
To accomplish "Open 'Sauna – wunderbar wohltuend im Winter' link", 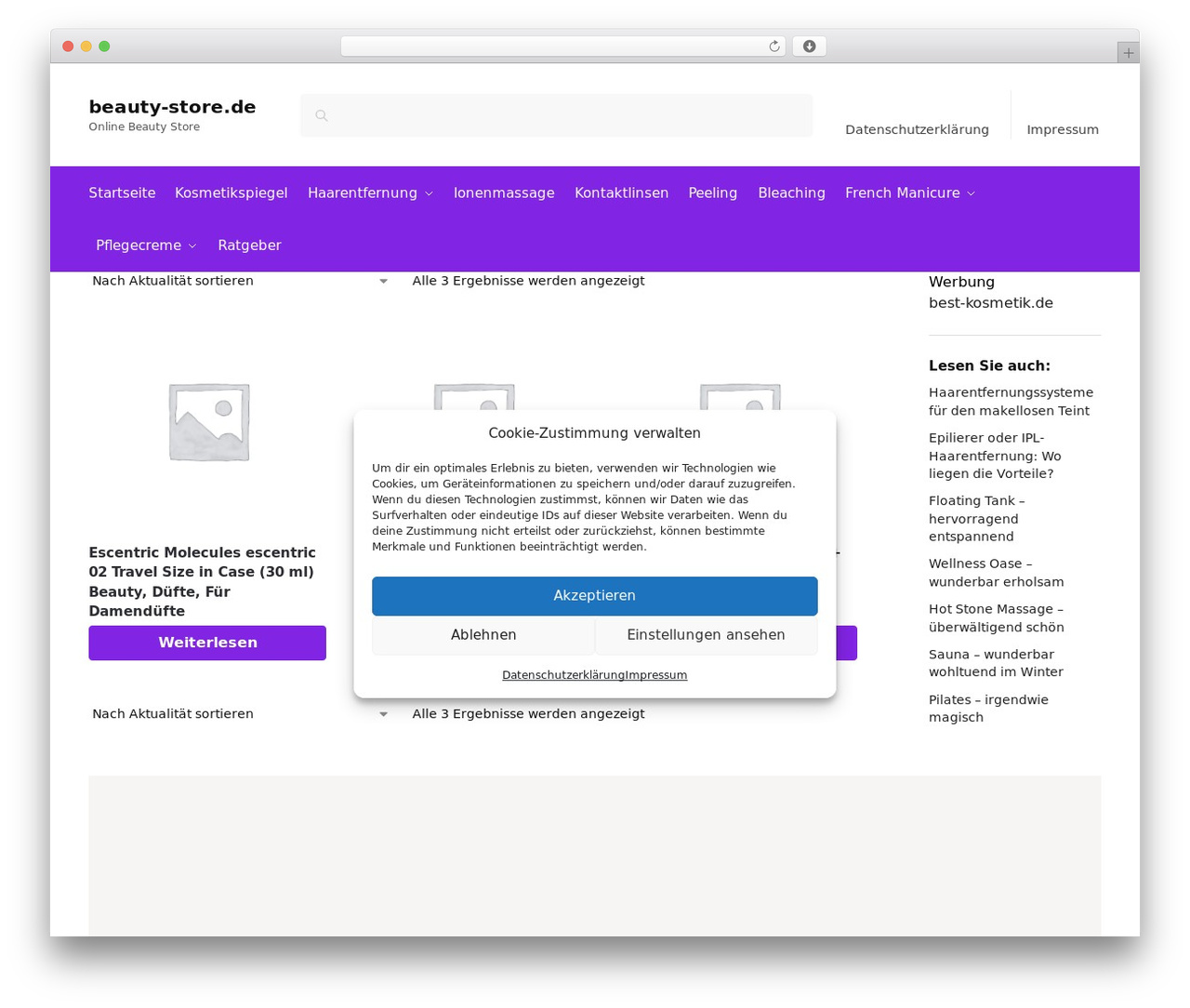I will (x=996, y=663).
